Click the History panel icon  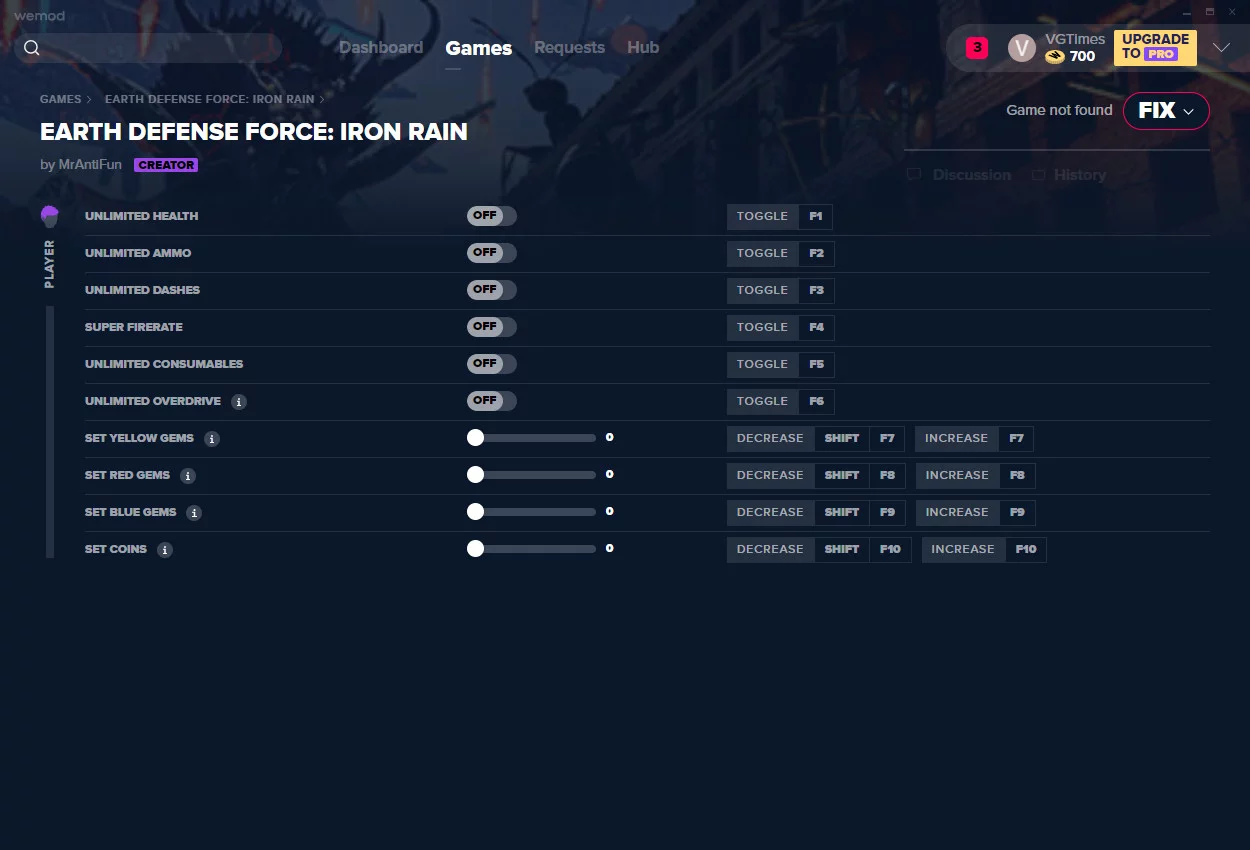click(1039, 175)
